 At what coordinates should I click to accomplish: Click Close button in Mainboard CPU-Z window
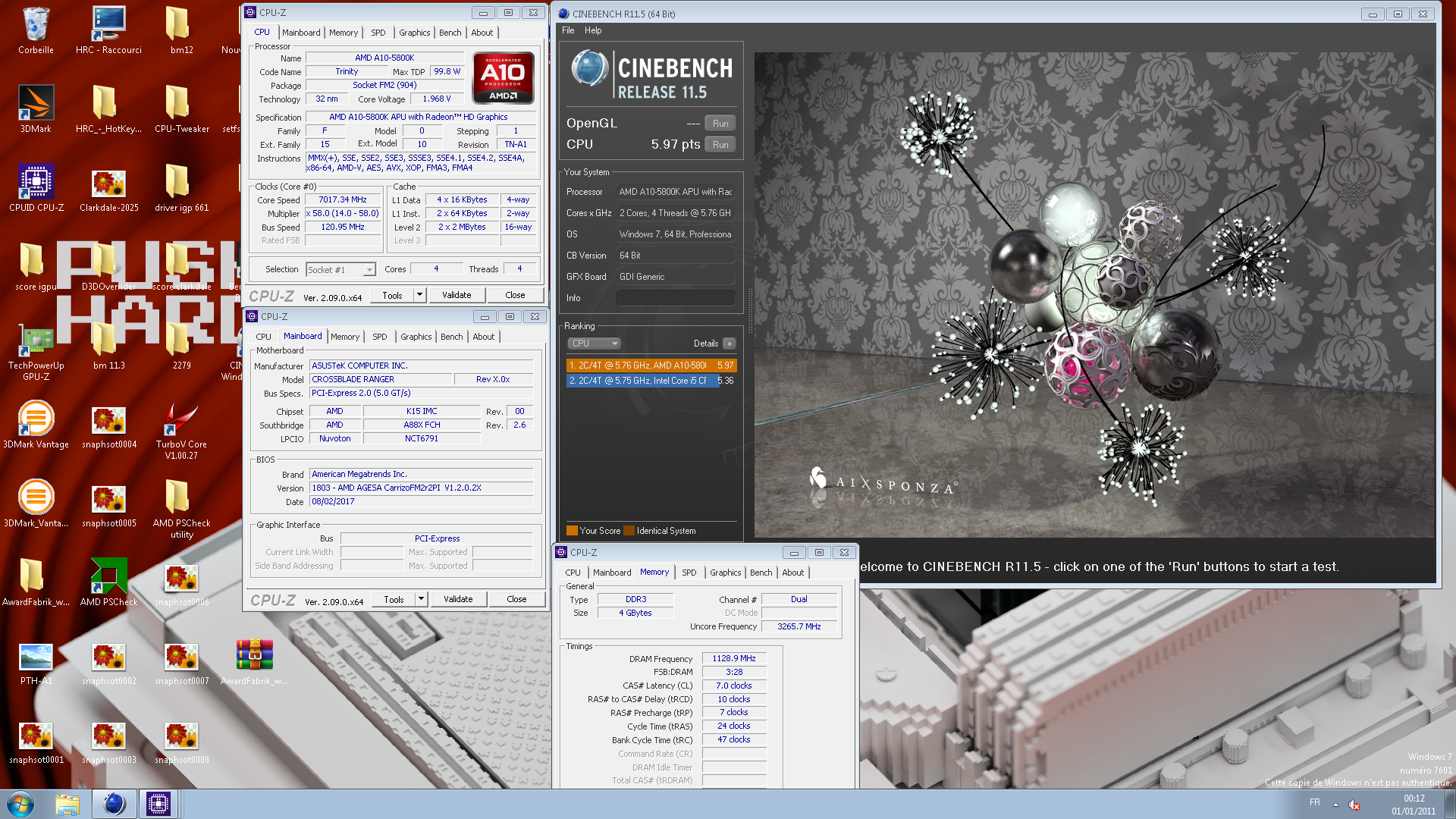516,599
